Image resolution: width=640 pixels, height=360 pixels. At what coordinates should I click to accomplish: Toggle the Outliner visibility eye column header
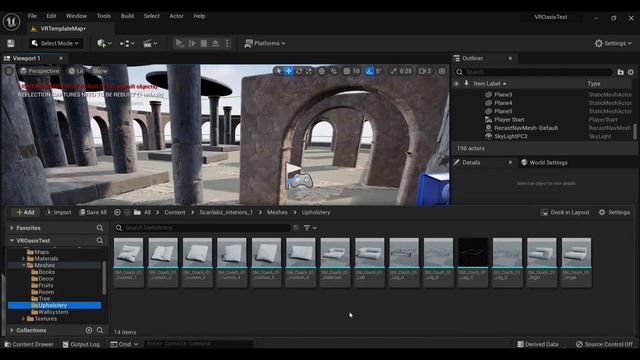pyautogui.click(x=456, y=84)
